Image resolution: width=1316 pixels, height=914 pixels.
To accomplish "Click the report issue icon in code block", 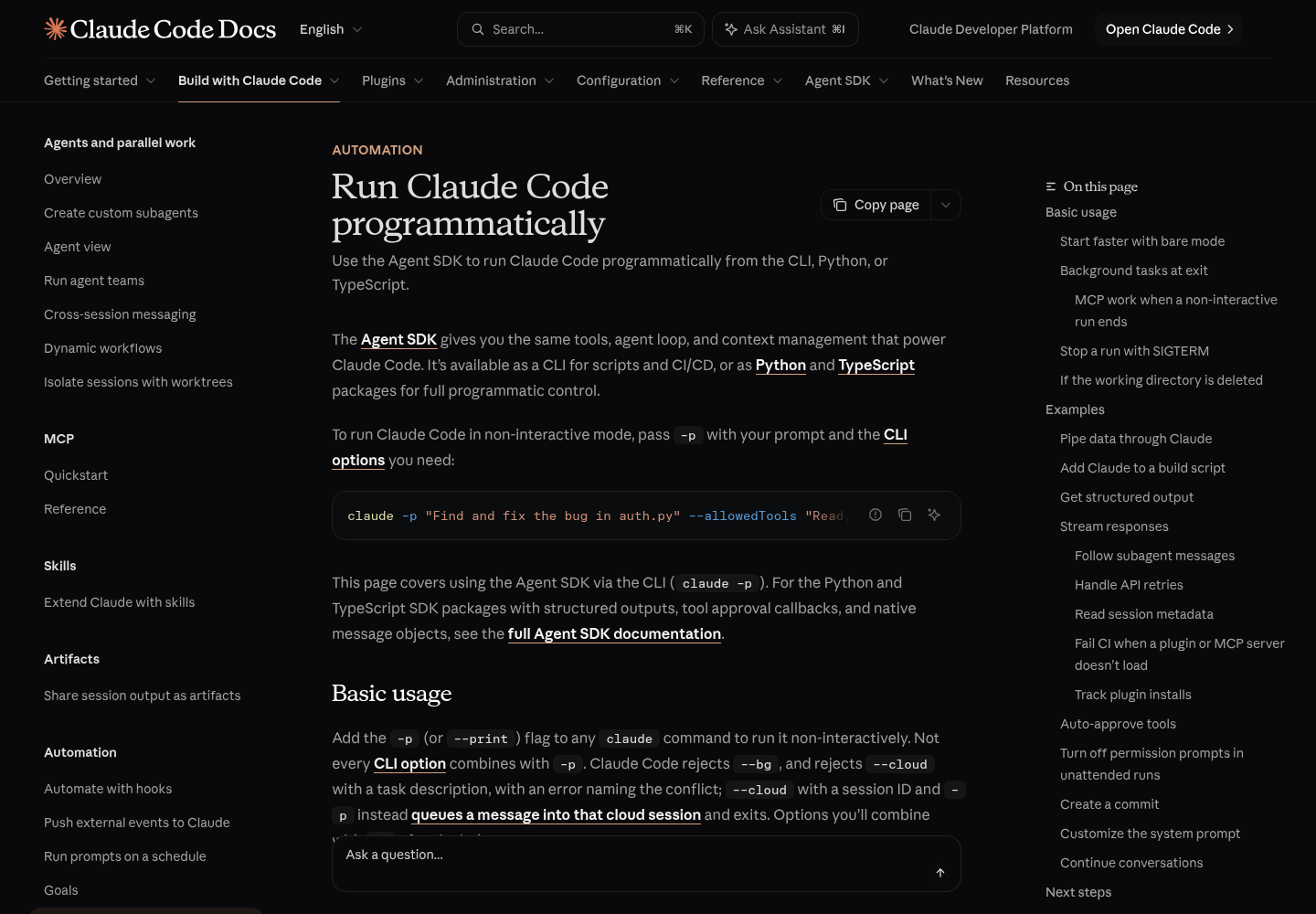I will point(876,515).
